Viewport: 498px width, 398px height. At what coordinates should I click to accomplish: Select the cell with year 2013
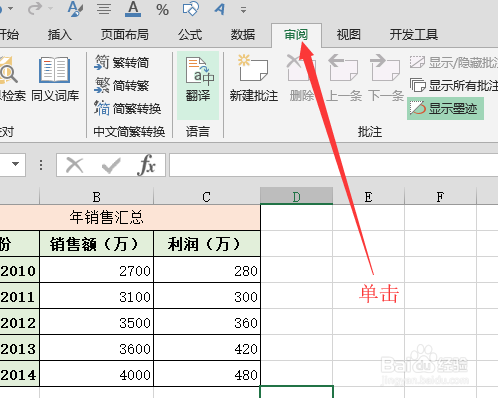point(19,348)
